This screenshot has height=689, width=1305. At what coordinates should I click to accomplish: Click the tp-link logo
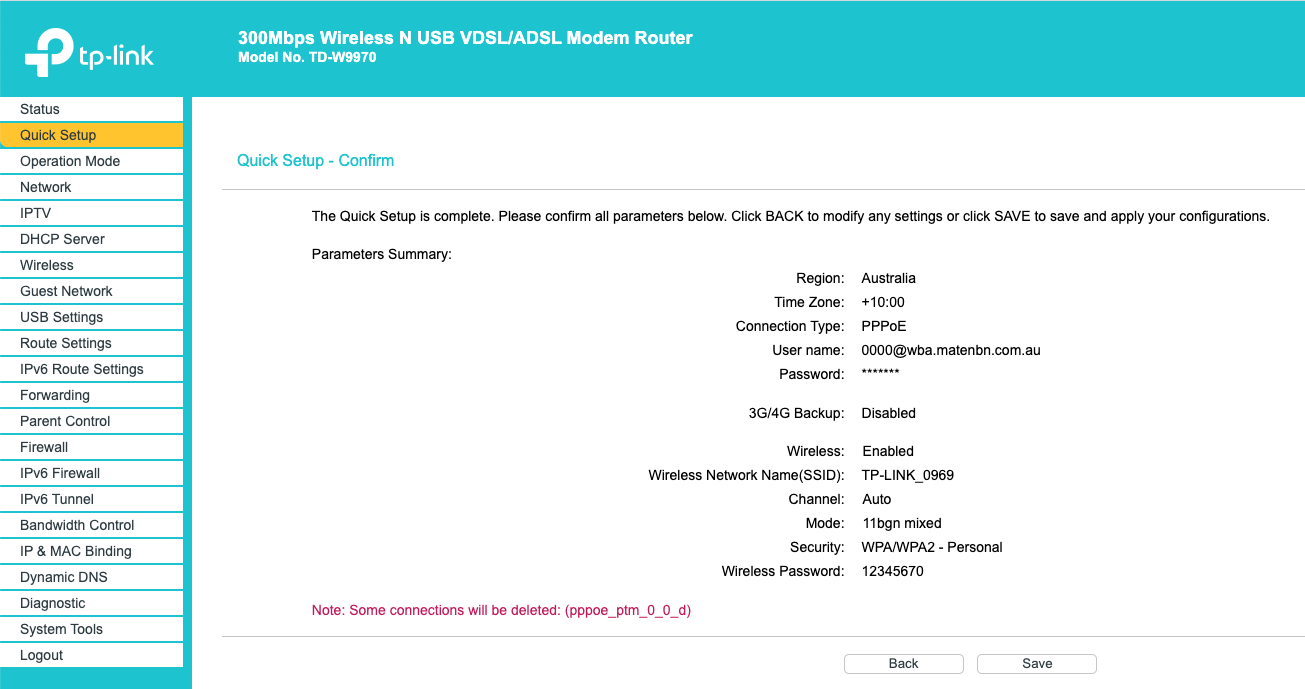pos(90,52)
